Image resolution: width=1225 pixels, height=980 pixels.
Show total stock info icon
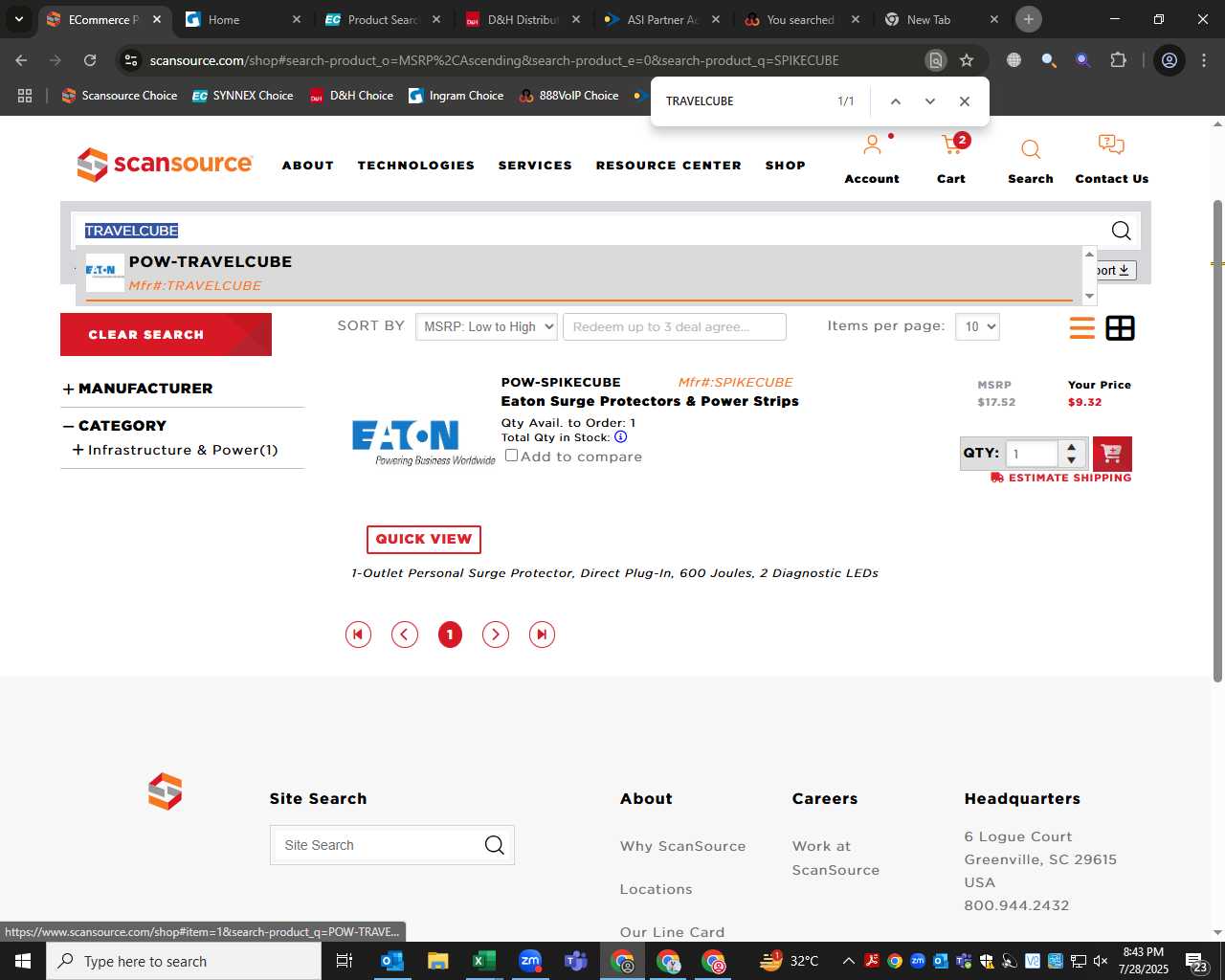620,437
